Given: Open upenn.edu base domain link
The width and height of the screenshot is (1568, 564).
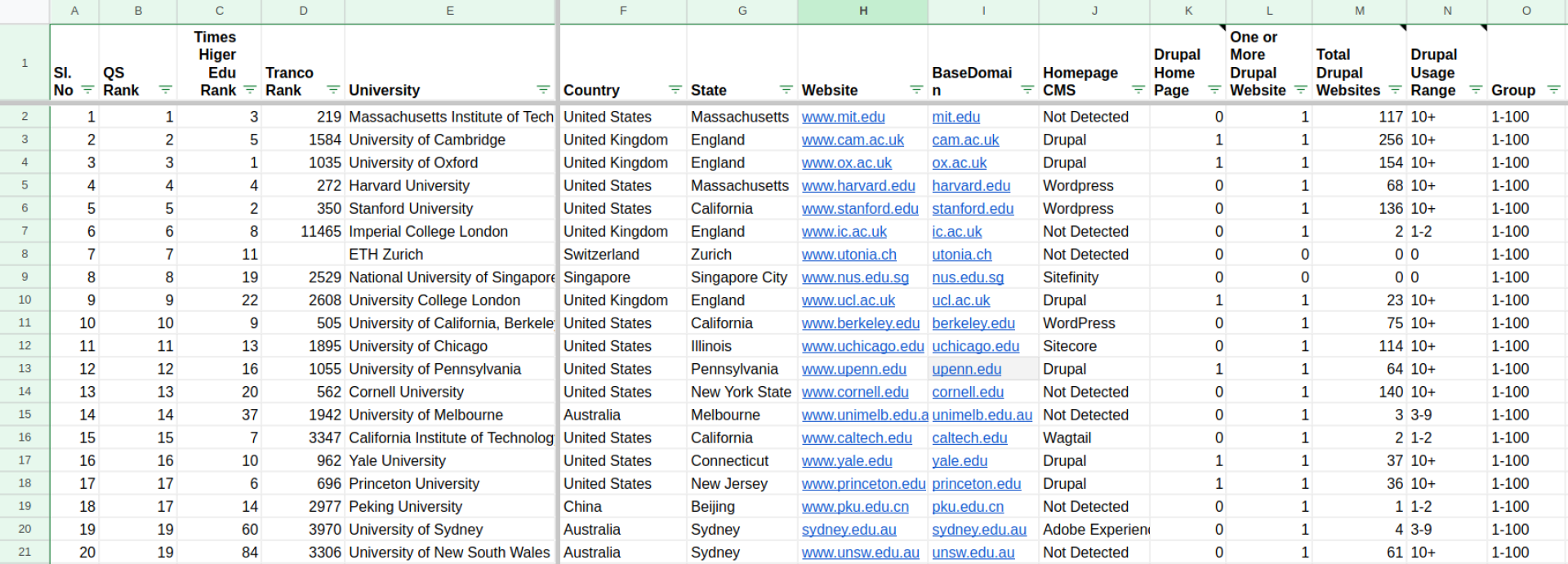Looking at the screenshot, I should point(967,369).
